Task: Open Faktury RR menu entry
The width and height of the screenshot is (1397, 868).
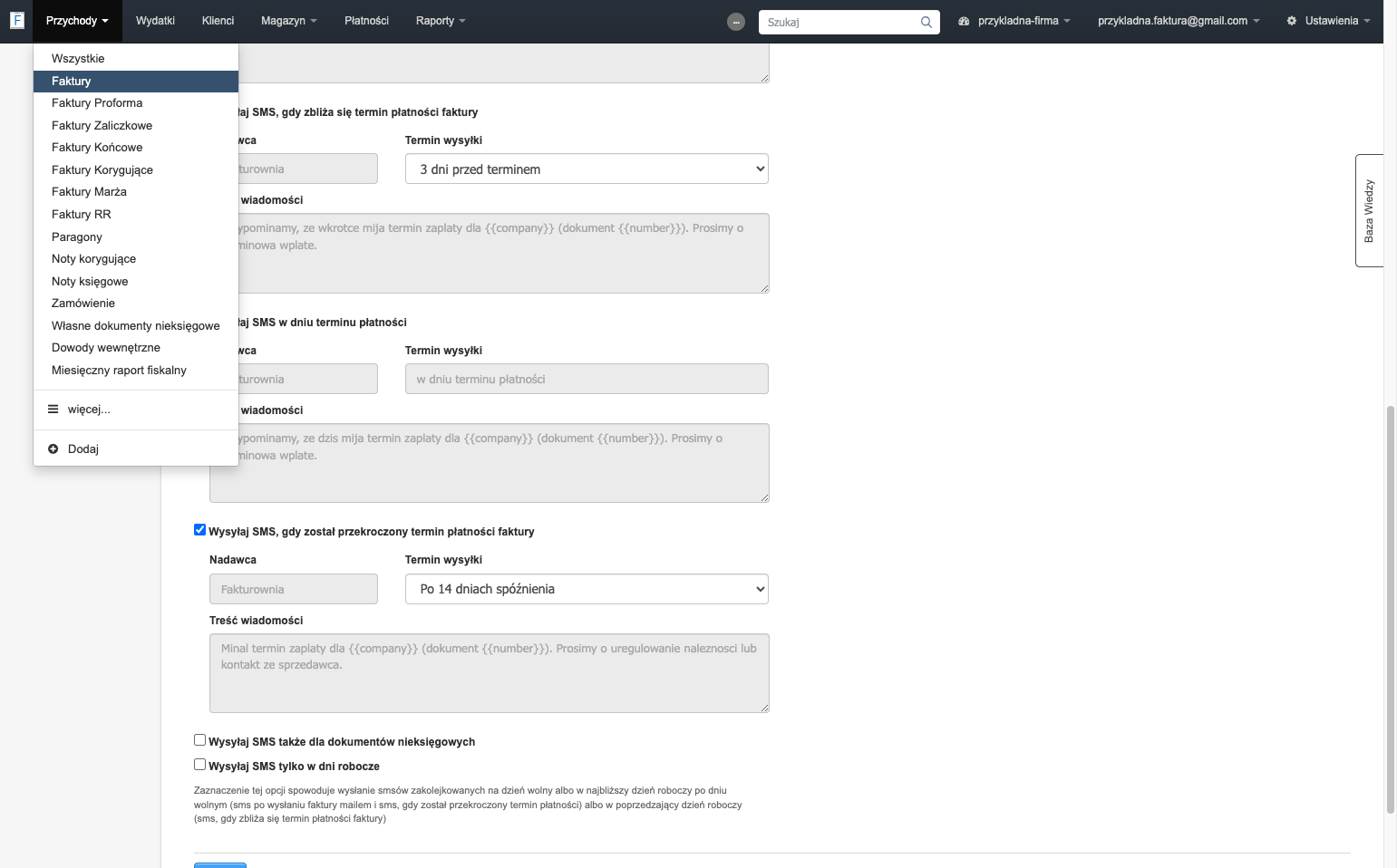Action: 136,215
